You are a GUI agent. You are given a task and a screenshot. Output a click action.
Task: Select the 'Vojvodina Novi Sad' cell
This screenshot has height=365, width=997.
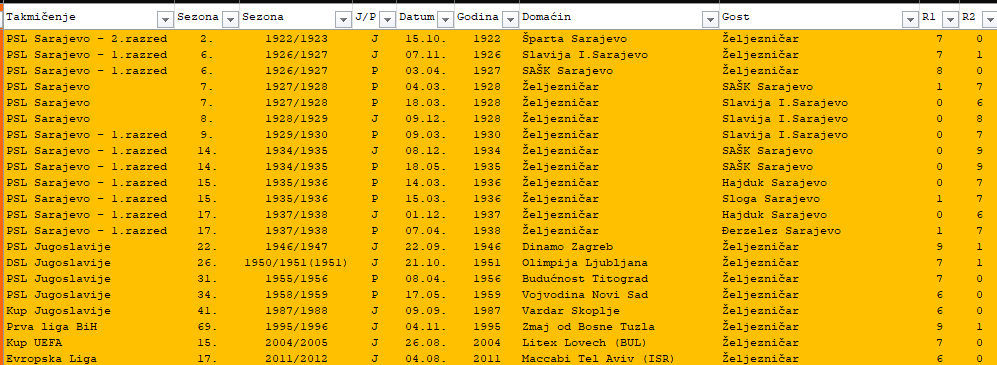619,295
